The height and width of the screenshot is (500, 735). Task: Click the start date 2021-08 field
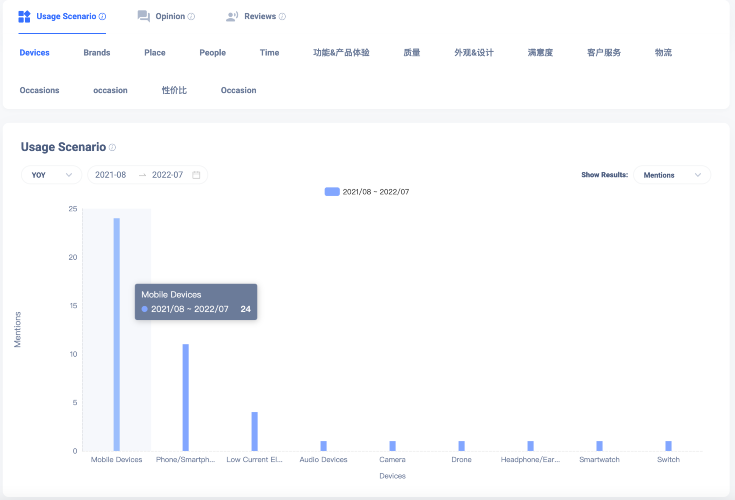tap(111, 175)
